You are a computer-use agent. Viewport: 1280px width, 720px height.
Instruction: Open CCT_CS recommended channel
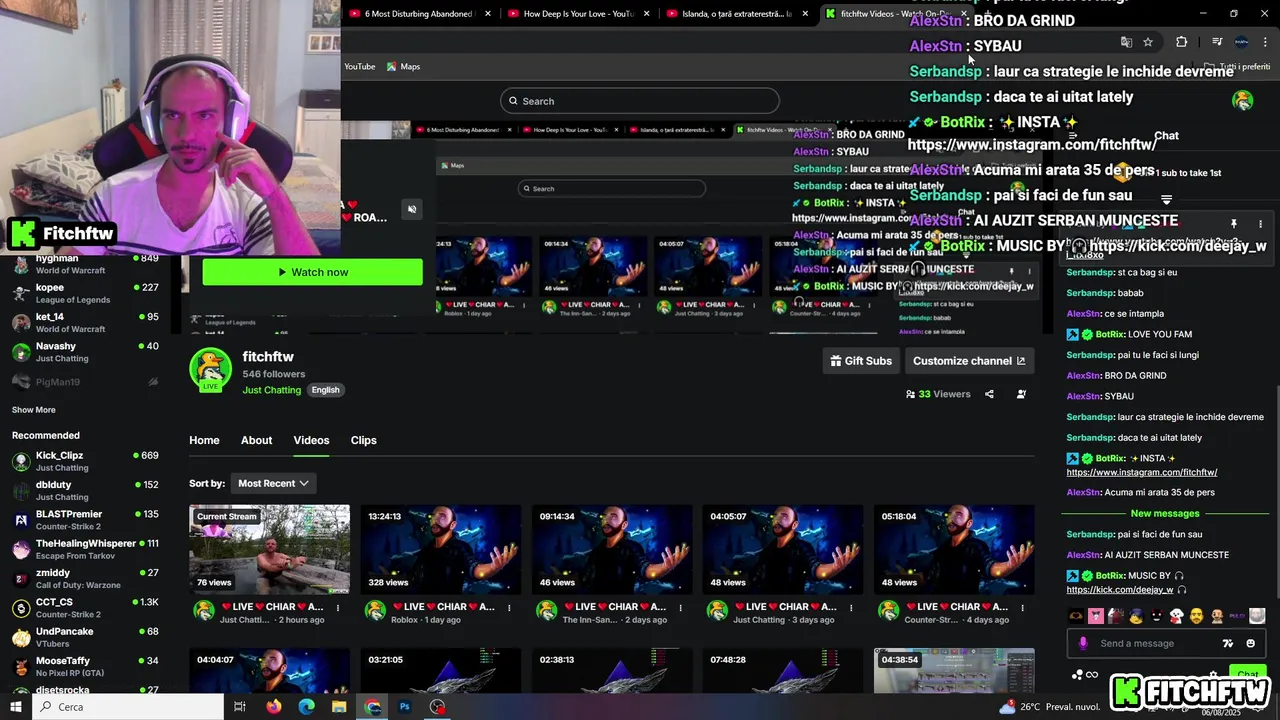coord(85,608)
